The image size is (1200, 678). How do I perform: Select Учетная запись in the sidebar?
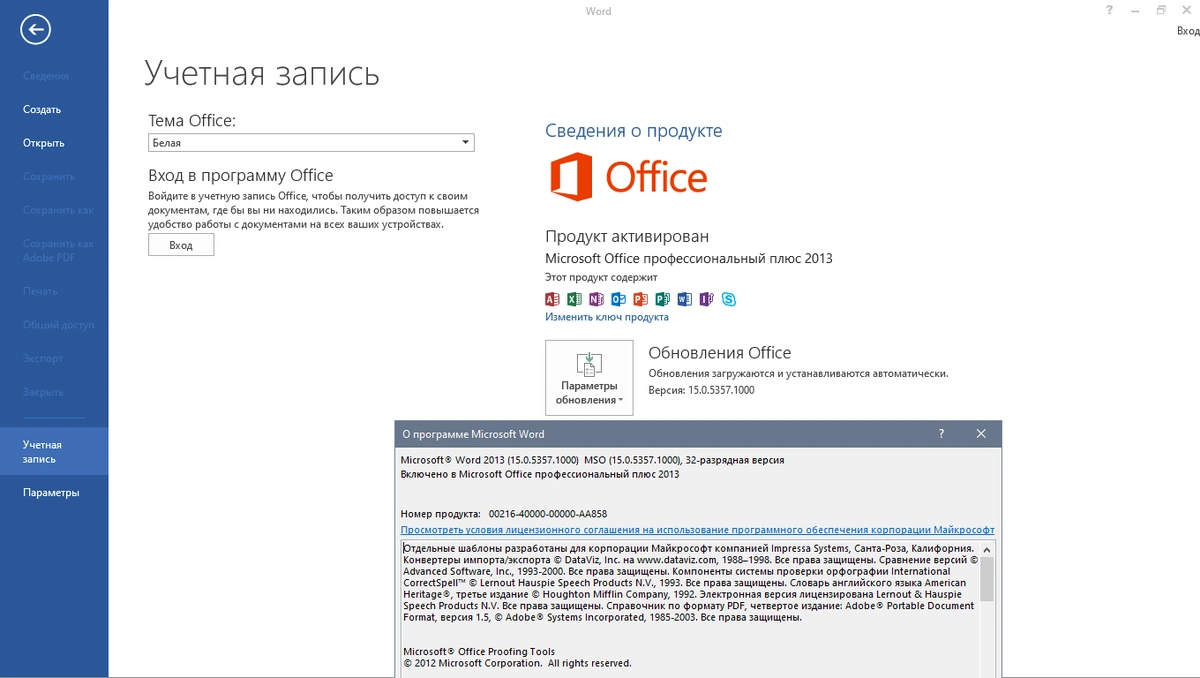54,452
